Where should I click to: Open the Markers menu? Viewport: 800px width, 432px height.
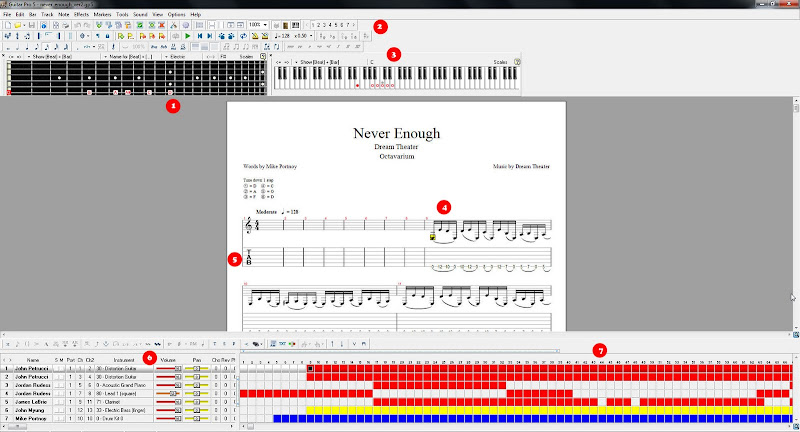point(102,14)
